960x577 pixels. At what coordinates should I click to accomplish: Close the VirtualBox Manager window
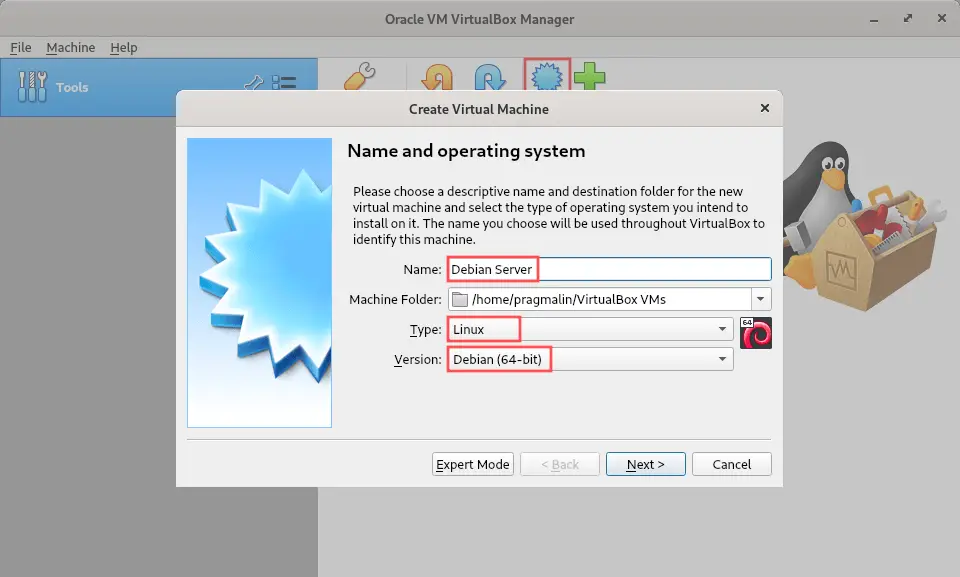pos(942,18)
